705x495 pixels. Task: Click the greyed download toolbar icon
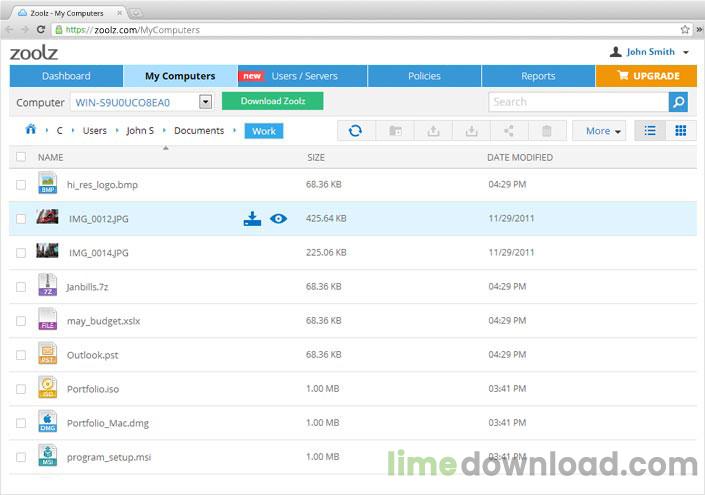(x=472, y=131)
